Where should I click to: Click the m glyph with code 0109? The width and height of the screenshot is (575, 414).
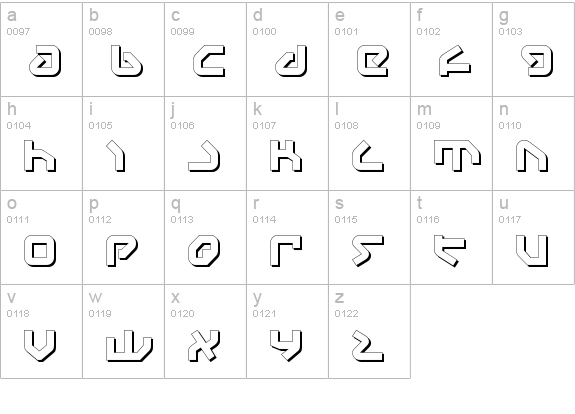[451, 143]
